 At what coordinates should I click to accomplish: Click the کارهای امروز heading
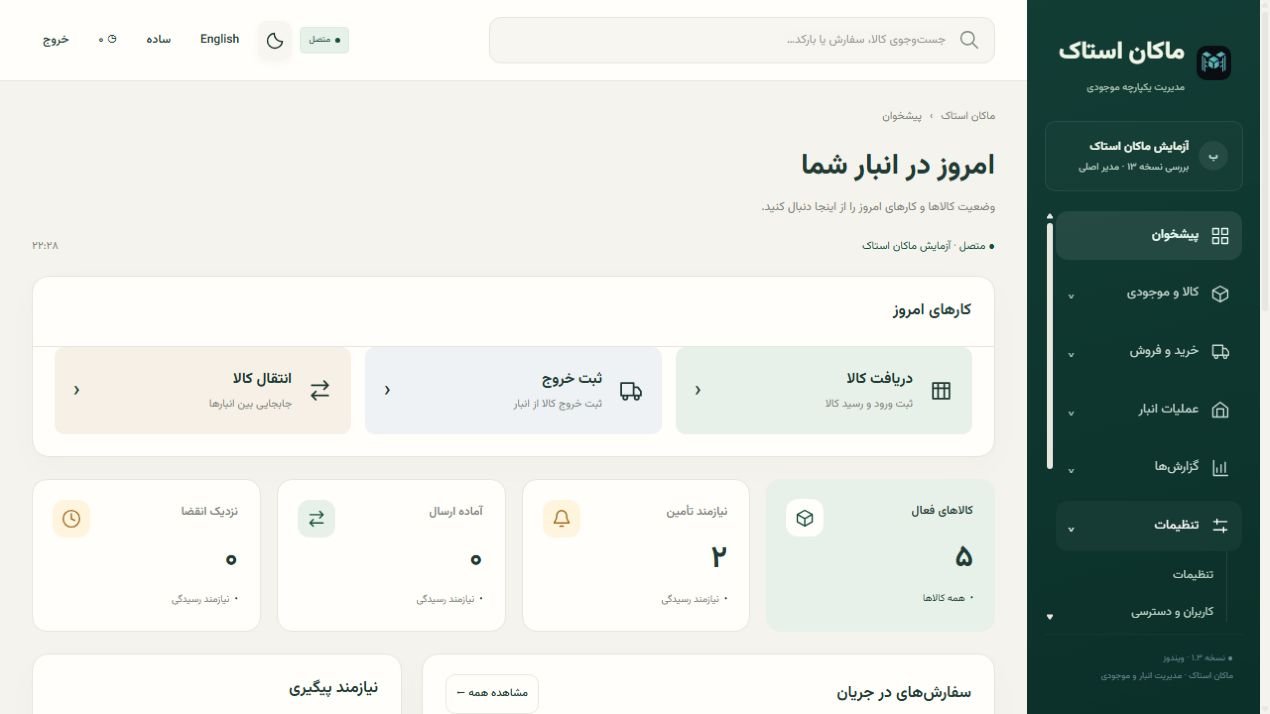coord(932,310)
